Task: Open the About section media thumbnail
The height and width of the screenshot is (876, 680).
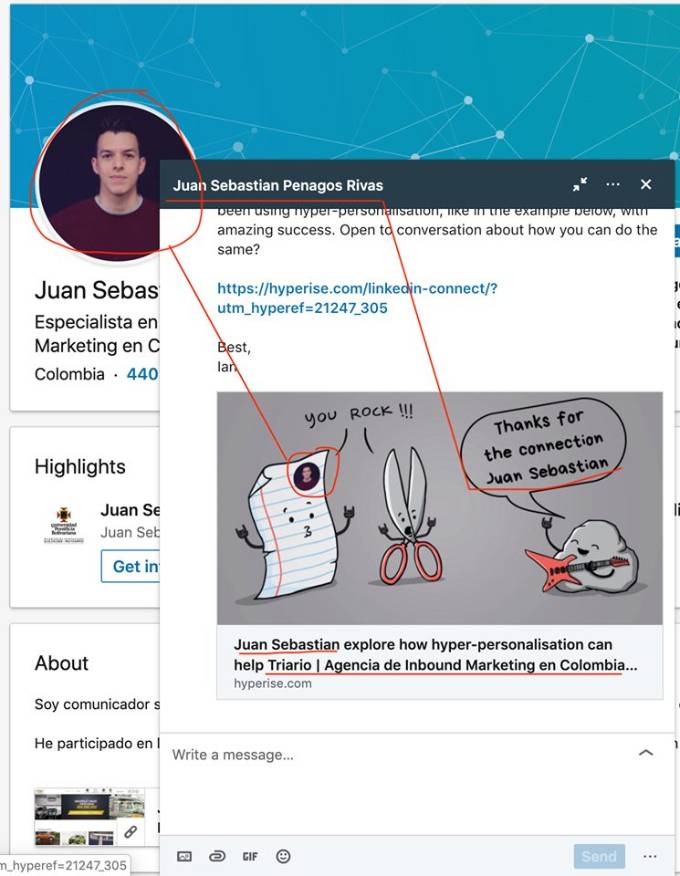Action: click(x=89, y=816)
